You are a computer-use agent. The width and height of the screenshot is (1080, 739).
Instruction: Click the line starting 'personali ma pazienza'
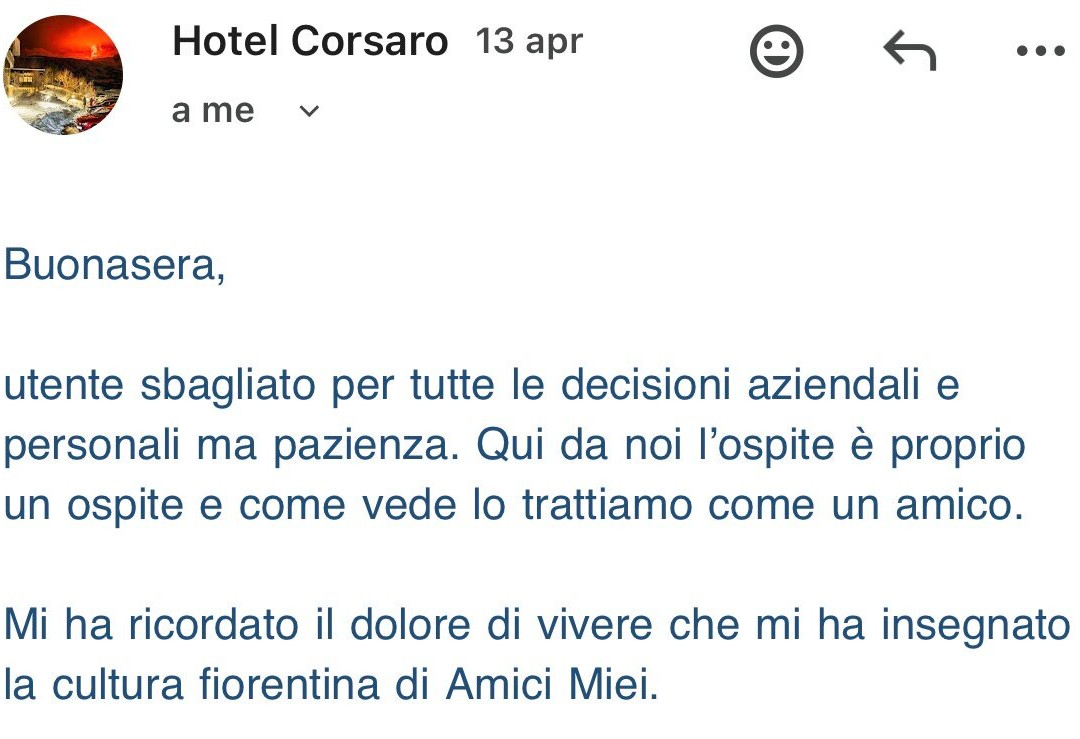[514, 446]
